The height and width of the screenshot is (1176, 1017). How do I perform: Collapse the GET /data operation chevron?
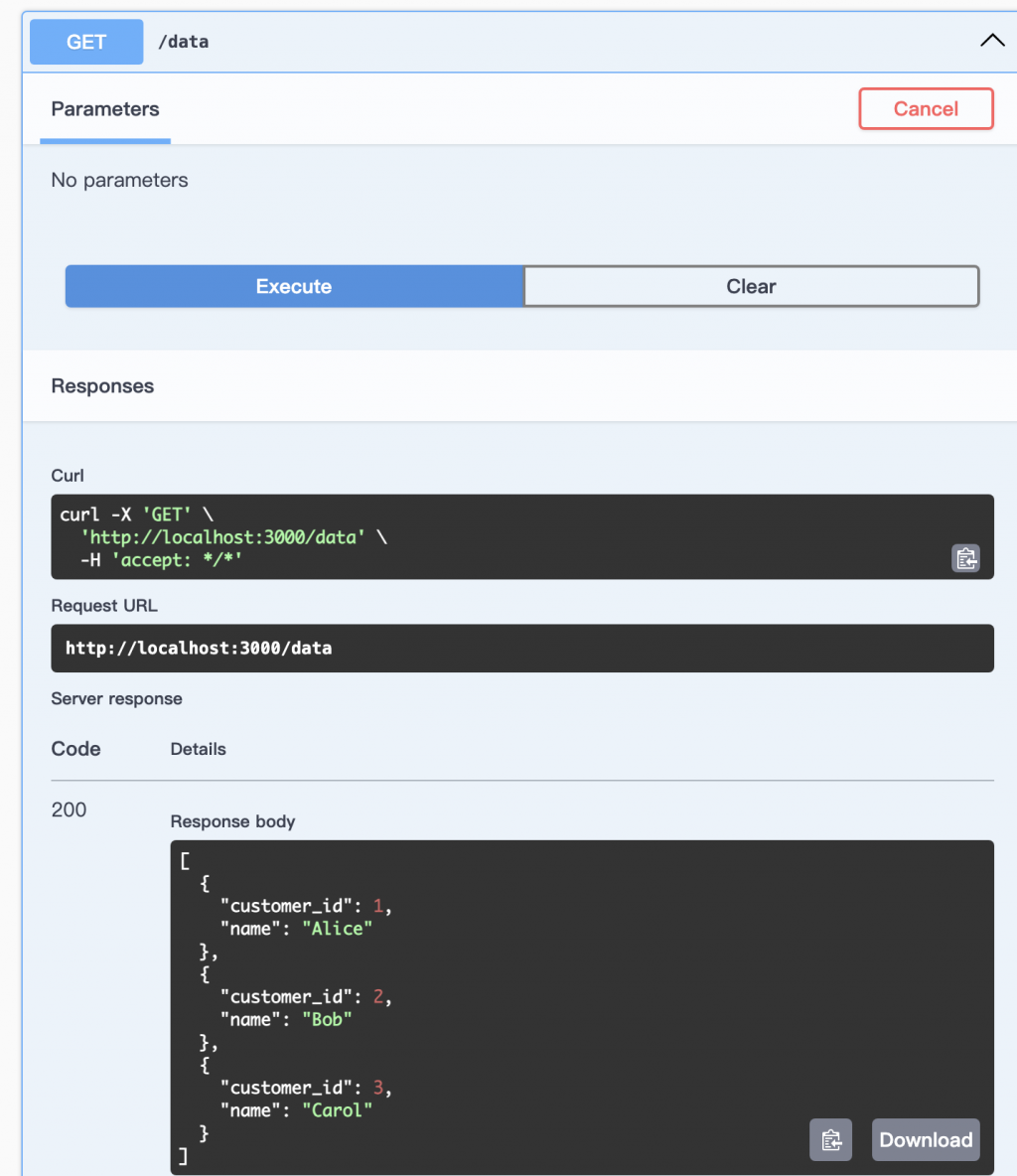tap(992, 41)
